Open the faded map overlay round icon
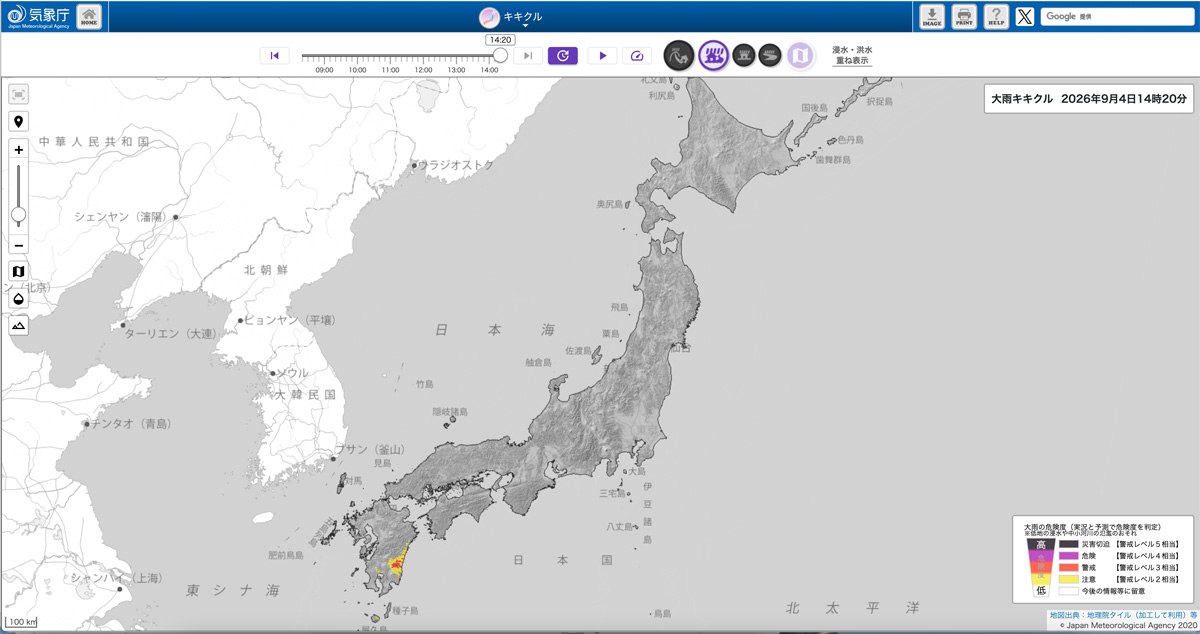The image size is (1200, 634). [x=801, y=55]
